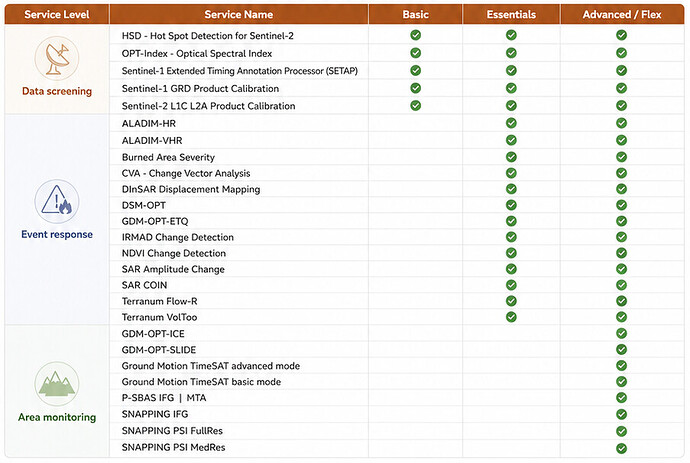The height and width of the screenshot is (463, 690).
Task: Click the Event response label
Action: (x=57, y=234)
